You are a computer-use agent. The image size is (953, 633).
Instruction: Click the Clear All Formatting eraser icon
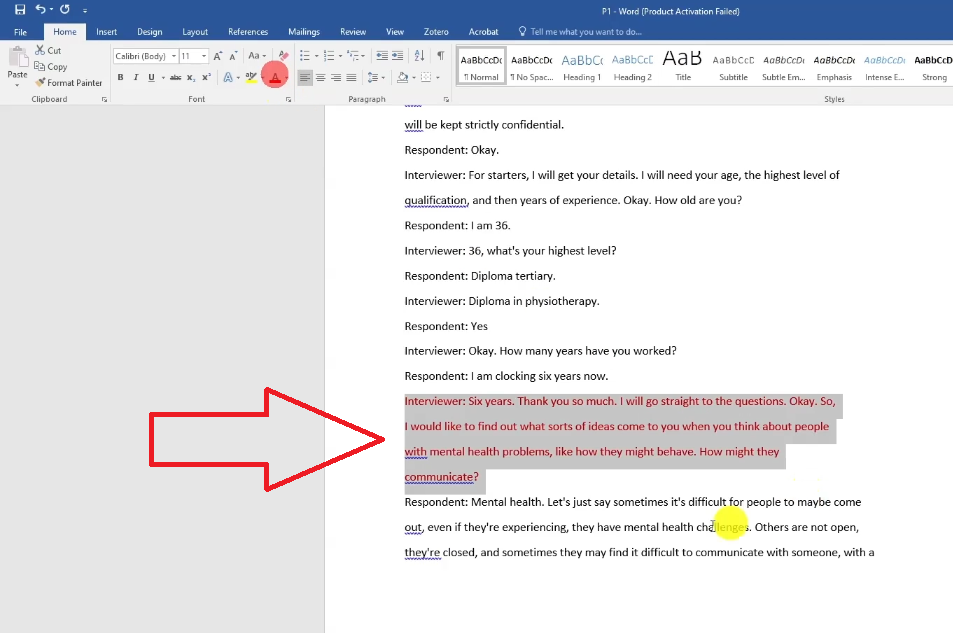point(283,56)
